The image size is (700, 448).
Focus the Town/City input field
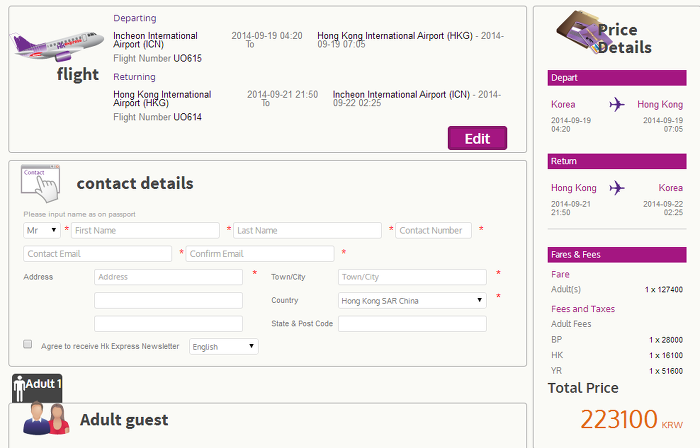click(412, 277)
